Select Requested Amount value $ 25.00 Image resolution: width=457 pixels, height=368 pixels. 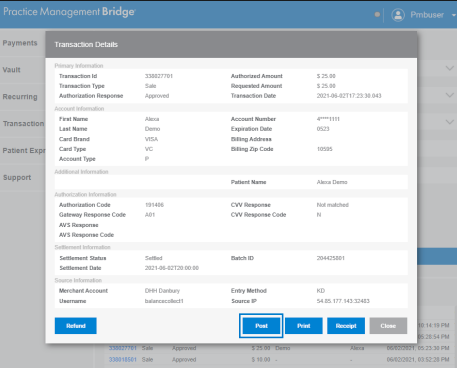326,86
